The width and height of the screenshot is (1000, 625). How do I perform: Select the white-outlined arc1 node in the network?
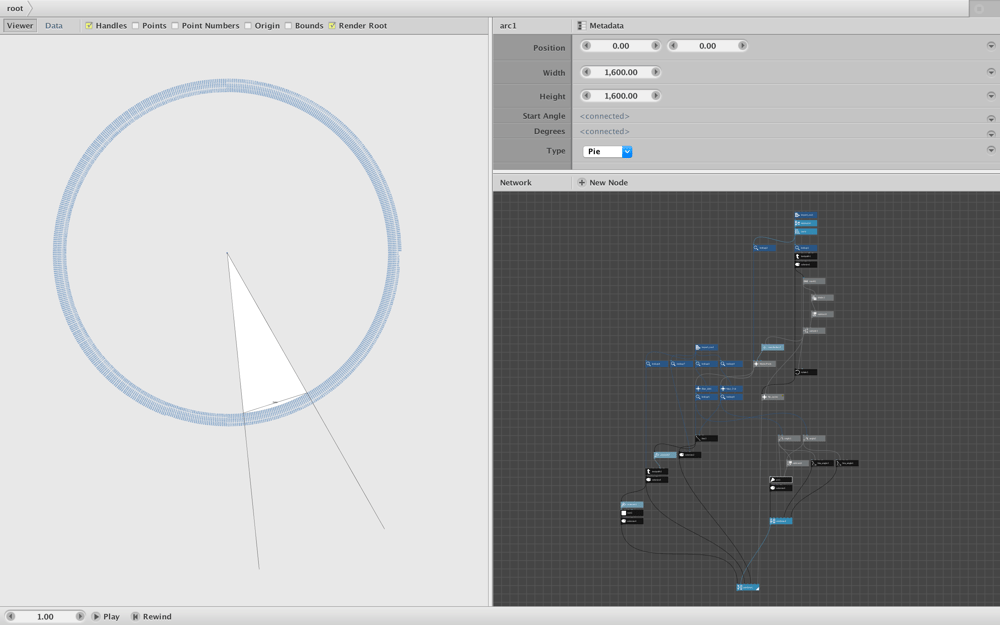tap(781, 480)
